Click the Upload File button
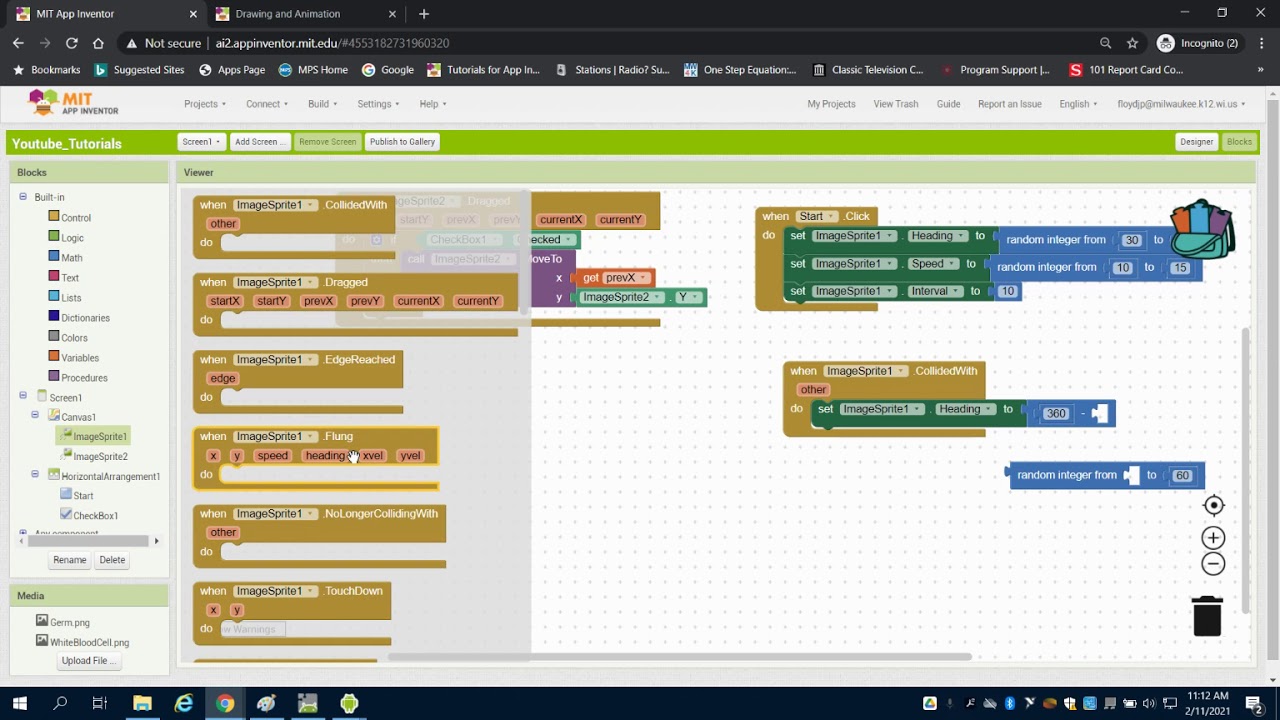 tap(89, 661)
